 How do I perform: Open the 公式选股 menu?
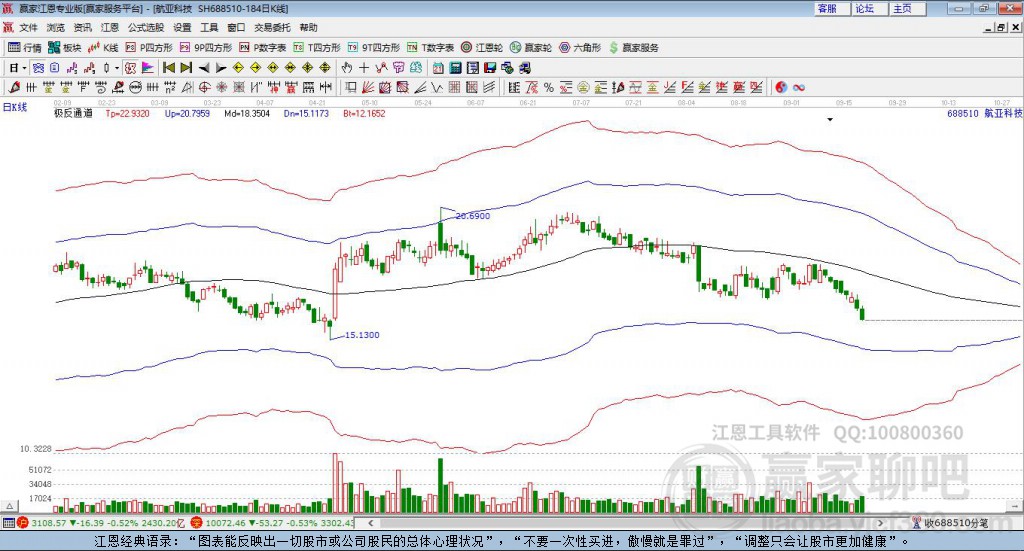(146, 27)
